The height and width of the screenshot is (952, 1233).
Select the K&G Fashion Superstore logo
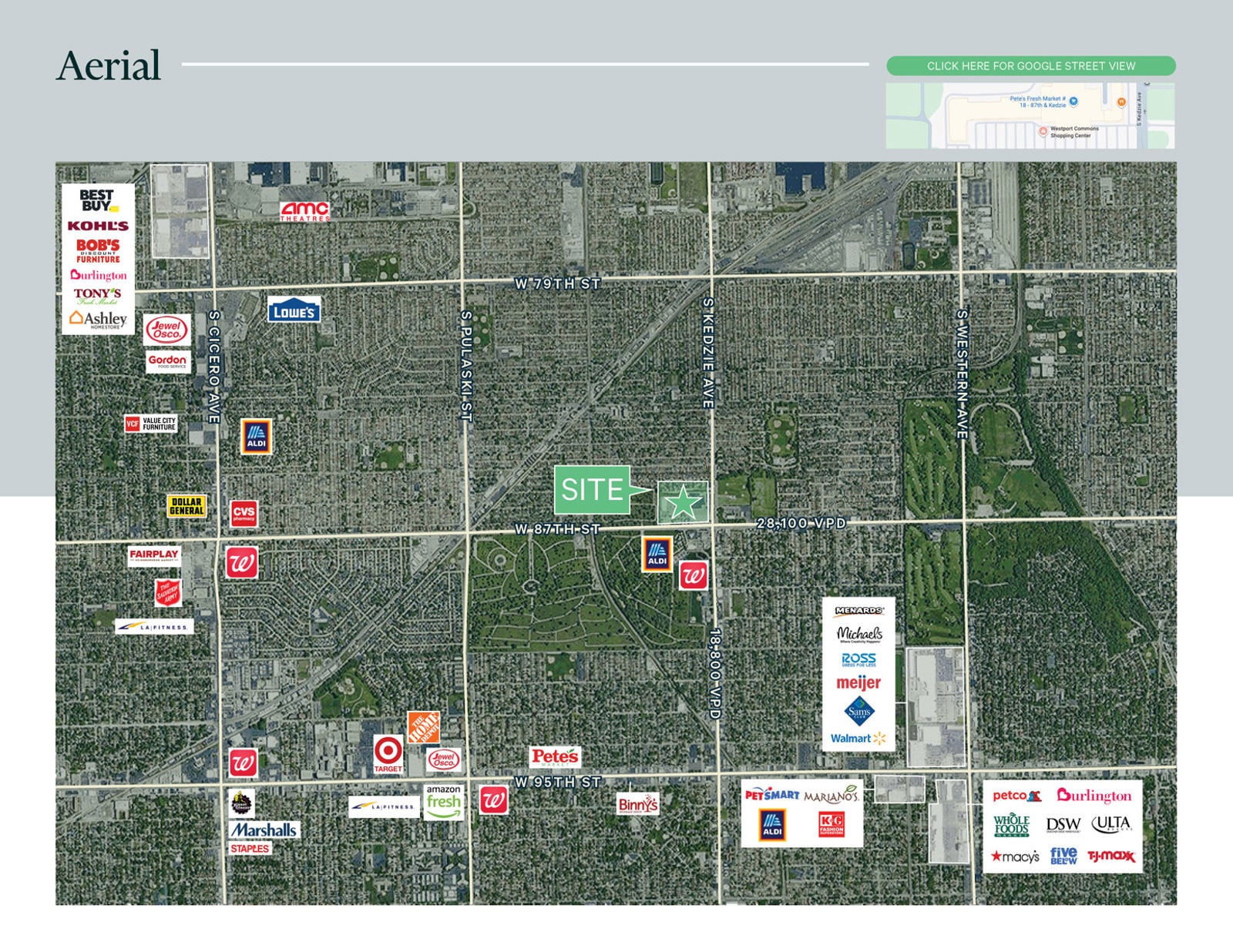(832, 826)
